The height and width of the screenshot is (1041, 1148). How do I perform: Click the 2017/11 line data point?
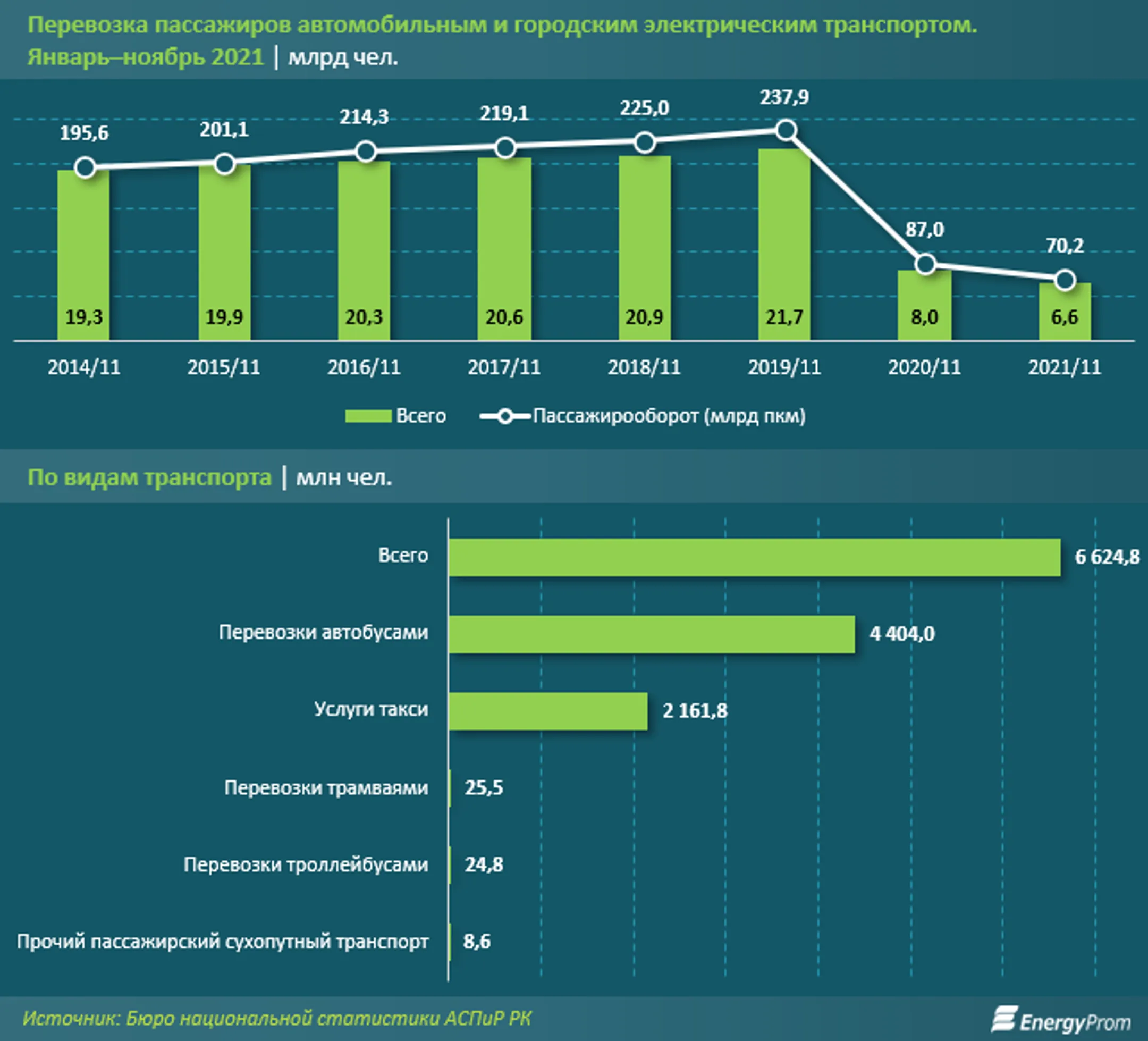point(505,148)
